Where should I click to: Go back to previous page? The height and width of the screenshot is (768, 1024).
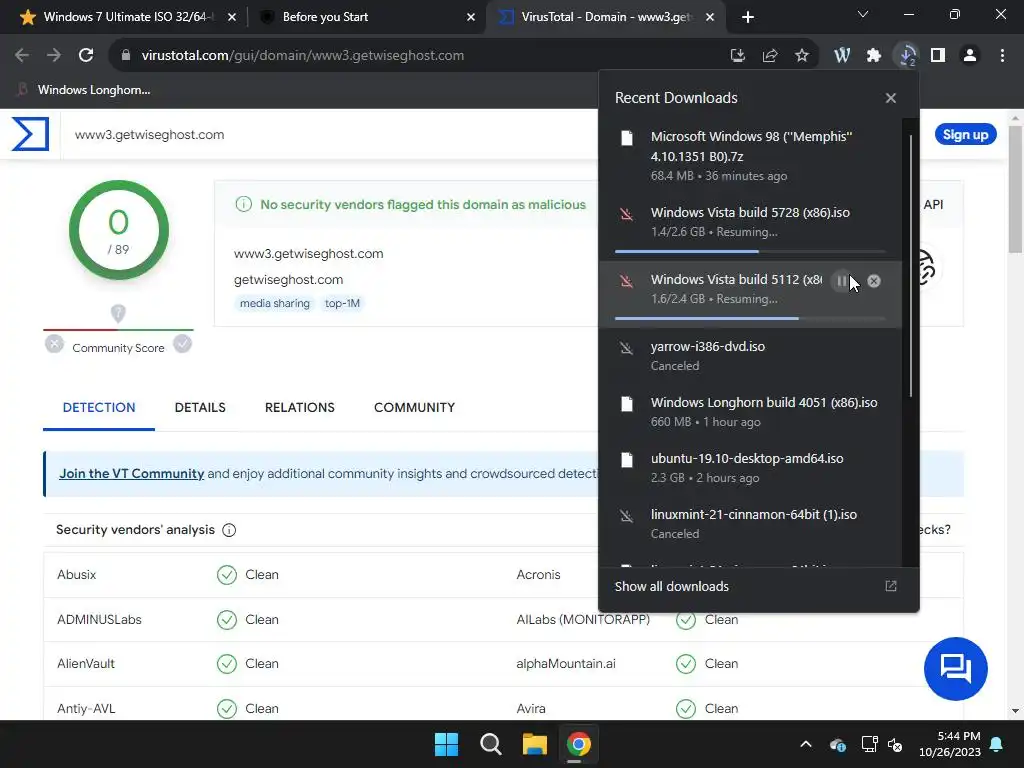pos(22,56)
